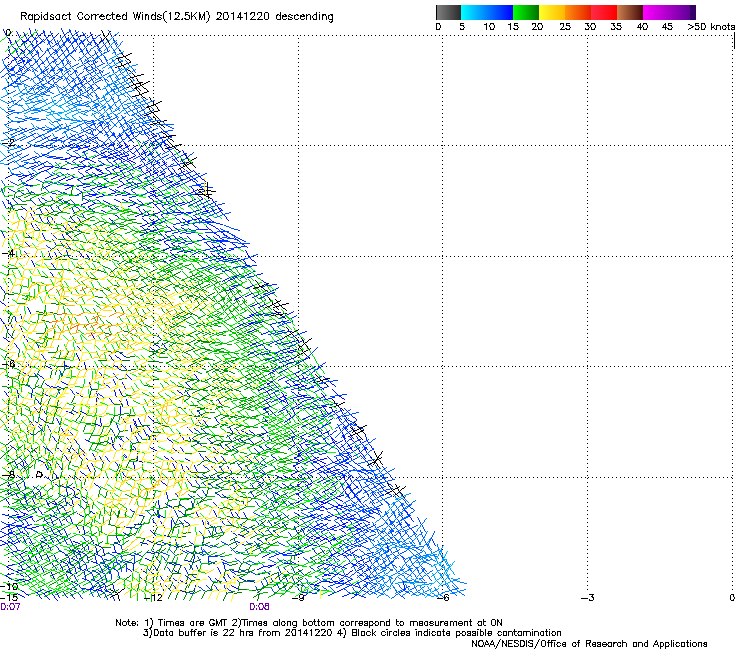Viewport: 740px width, 650px height.
Task: Click the '>50 knots' legend label
Action: [x=711, y=27]
